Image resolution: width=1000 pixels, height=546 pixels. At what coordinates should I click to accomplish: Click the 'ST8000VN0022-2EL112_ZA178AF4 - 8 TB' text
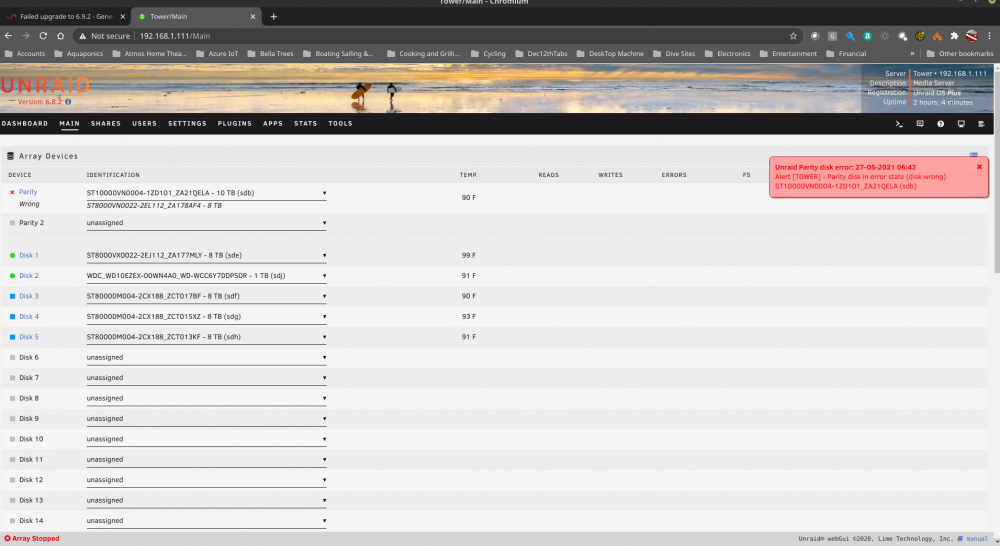coord(154,206)
